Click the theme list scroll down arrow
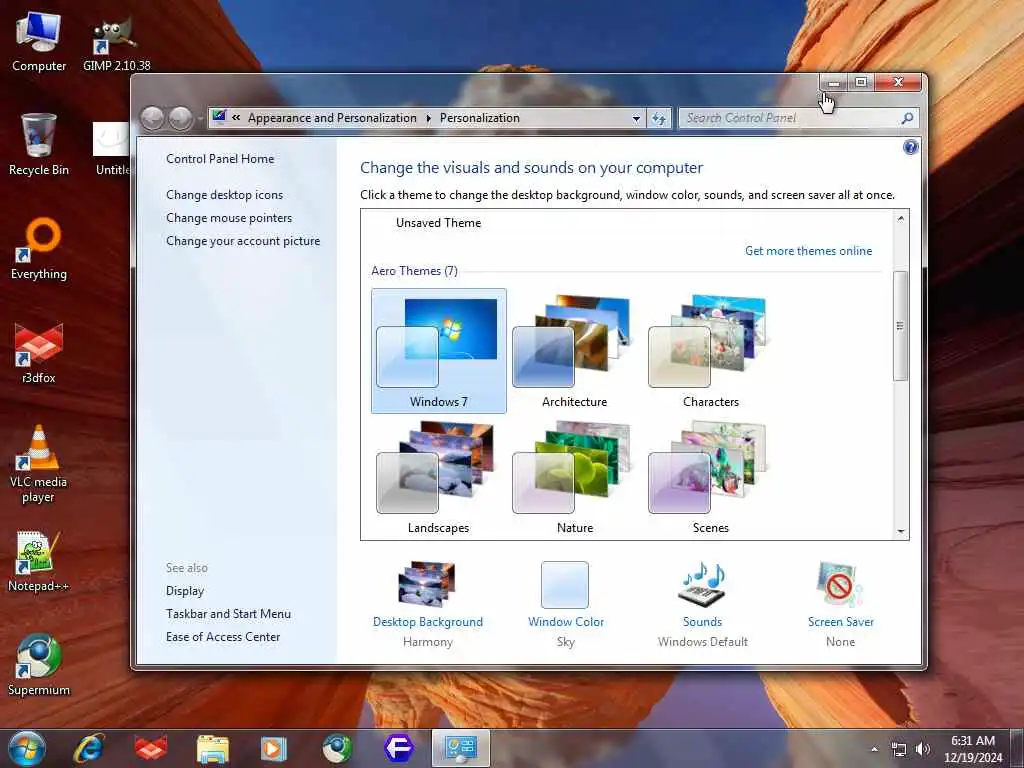 click(901, 532)
